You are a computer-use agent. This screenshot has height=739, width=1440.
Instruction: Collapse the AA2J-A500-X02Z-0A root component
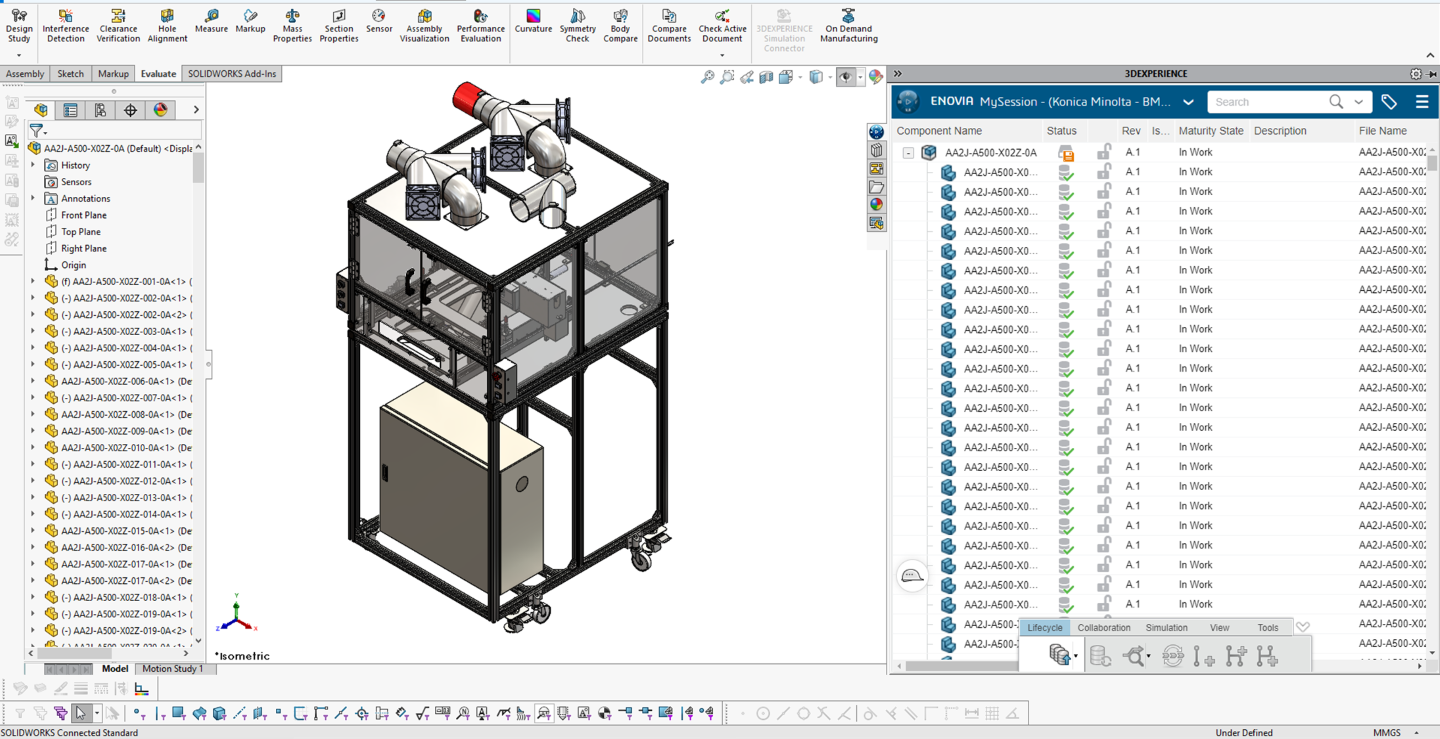pyautogui.click(x=908, y=153)
